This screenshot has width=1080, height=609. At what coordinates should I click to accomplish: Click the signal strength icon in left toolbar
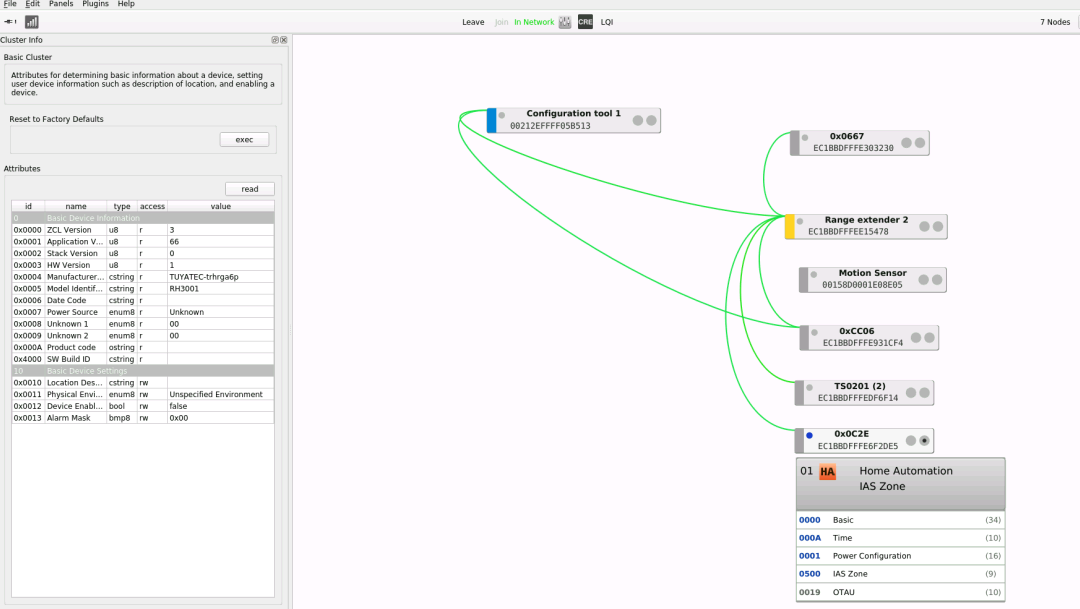click(31, 21)
